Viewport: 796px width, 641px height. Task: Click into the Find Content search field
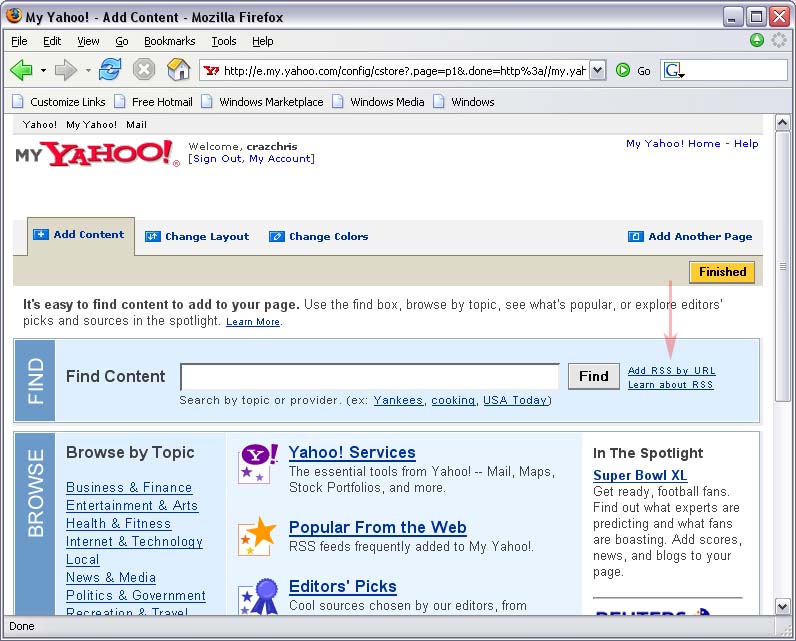(369, 376)
